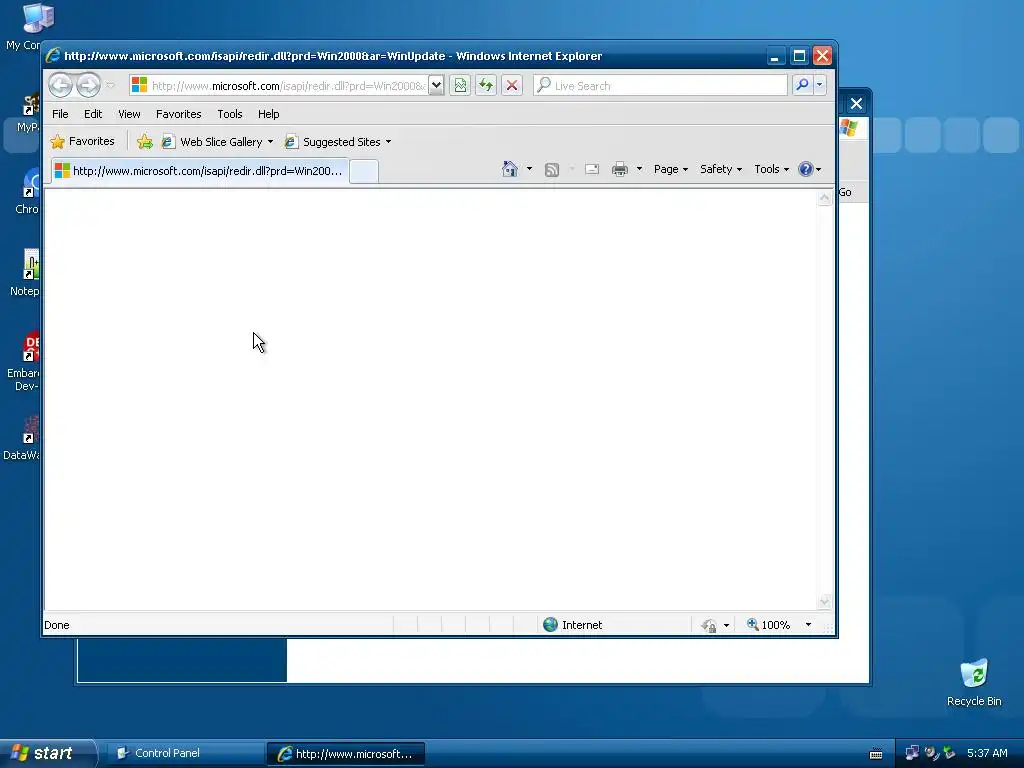The width and height of the screenshot is (1024, 768).
Task: Expand Web Slice Gallery dropdown arrow
Action: [270, 142]
